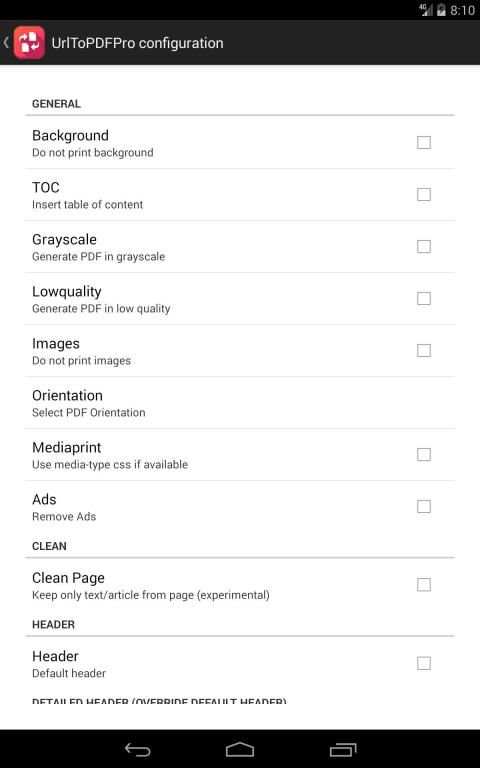Tap the Android home navigation button
The image size is (480, 768).
point(240,749)
